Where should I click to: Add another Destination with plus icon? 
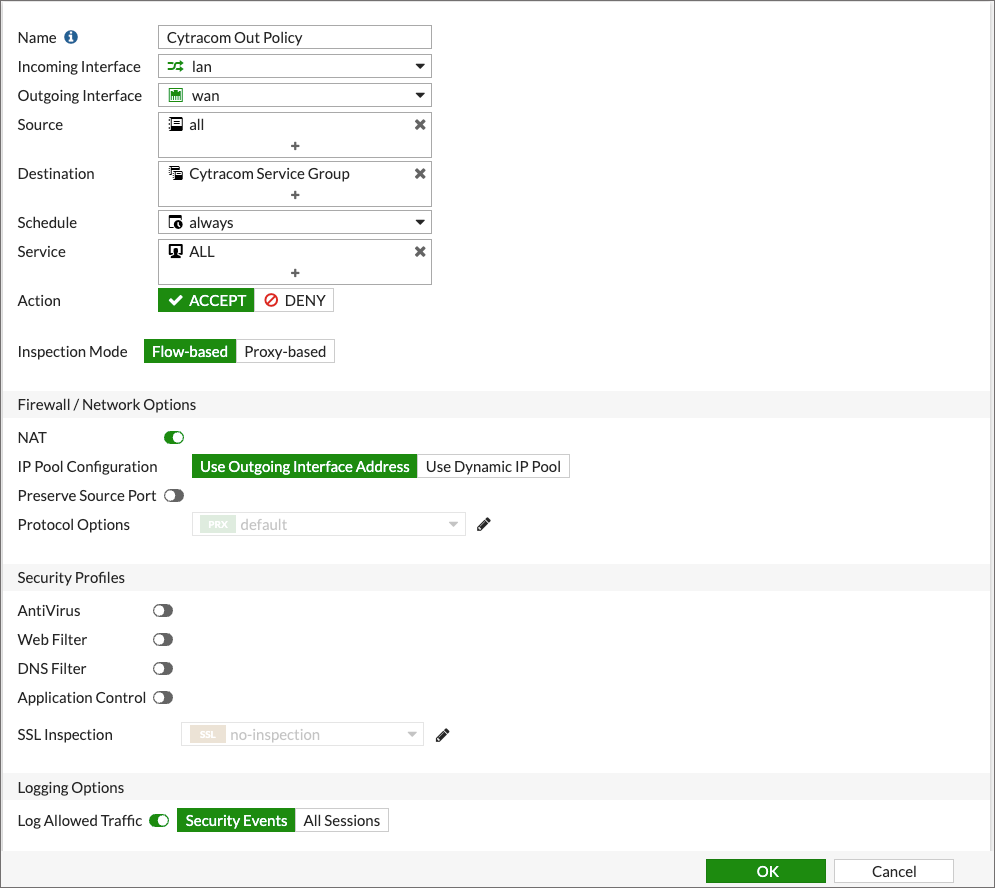(x=295, y=195)
